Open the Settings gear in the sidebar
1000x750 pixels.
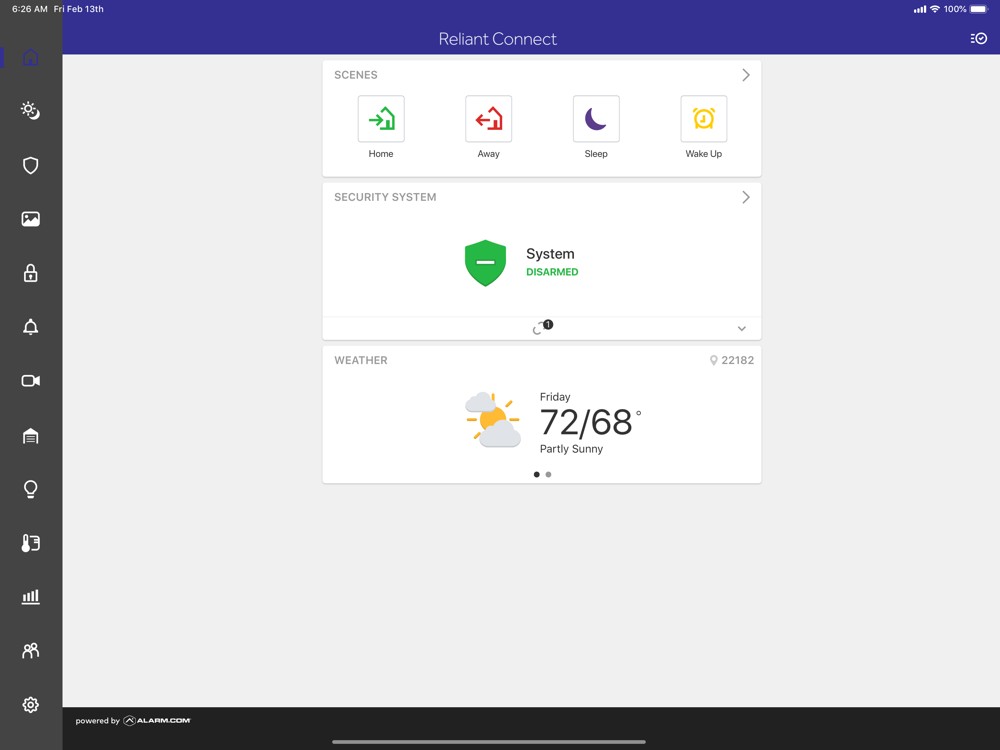(31, 705)
